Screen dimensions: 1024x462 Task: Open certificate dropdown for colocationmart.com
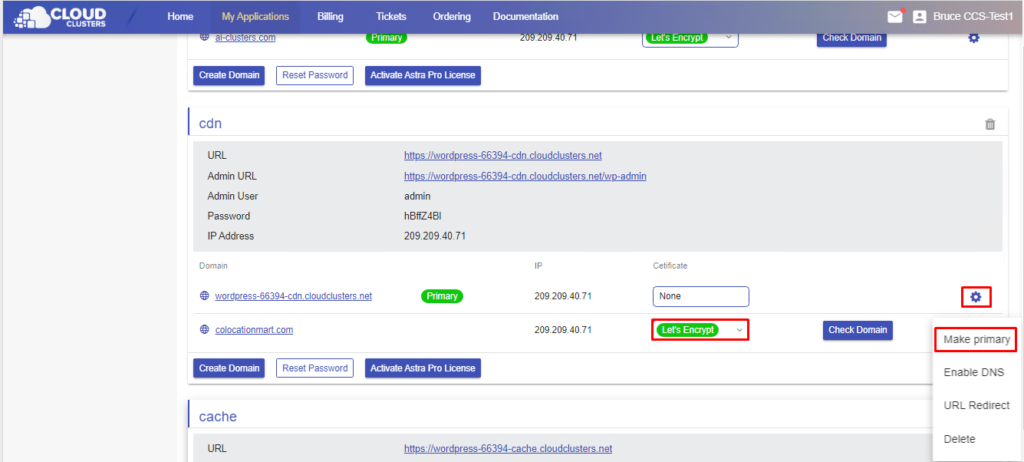[700, 330]
